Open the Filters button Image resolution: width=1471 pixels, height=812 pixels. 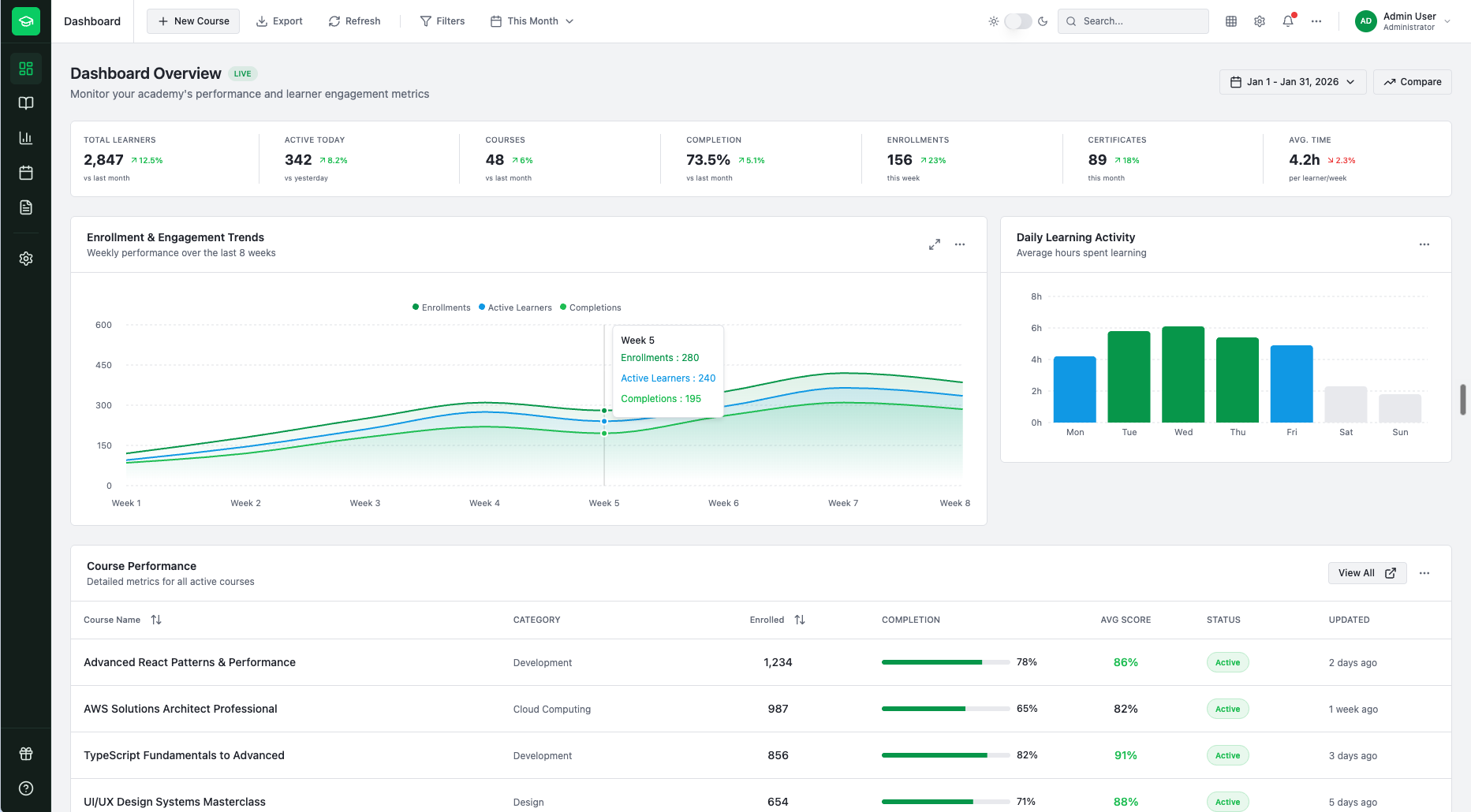[442, 21]
